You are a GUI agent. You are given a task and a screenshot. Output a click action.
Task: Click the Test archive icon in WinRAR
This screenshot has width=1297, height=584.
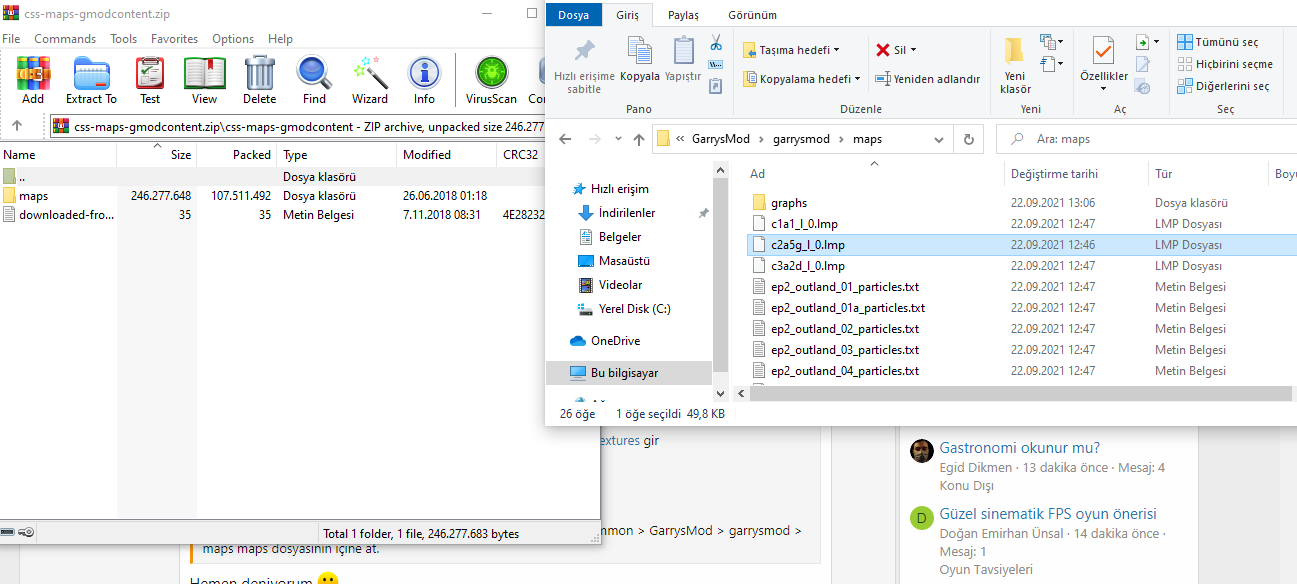[150, 80]
